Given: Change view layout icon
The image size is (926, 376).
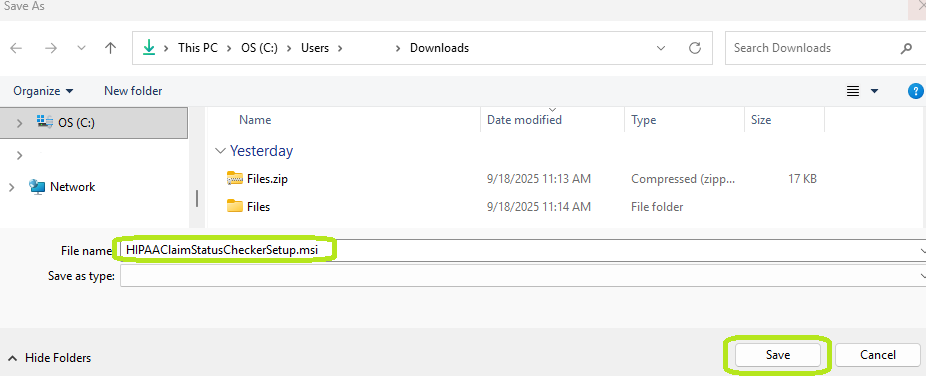Looking at the screenshot, I should [853, 91].
